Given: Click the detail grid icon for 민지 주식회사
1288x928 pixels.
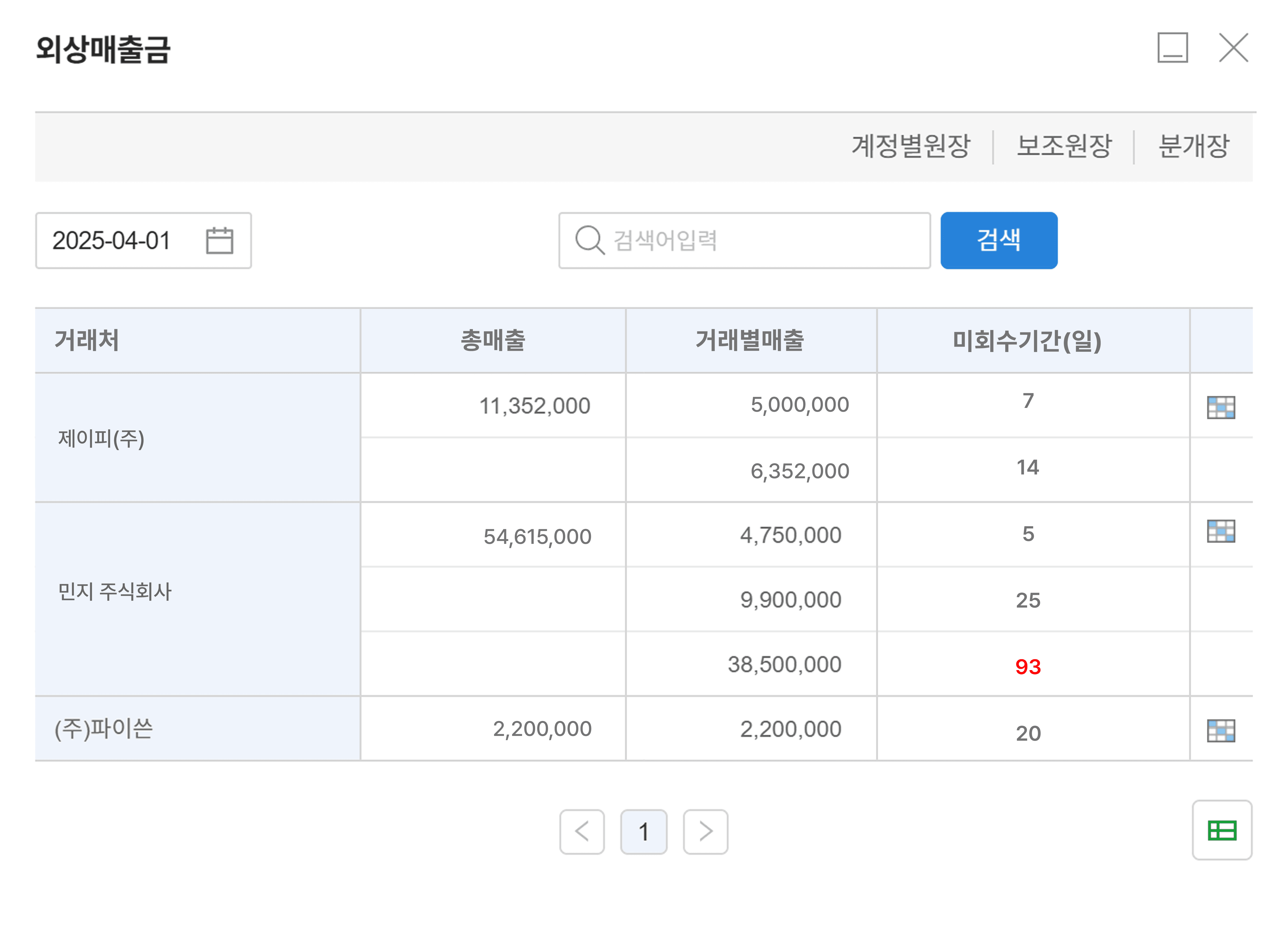Looking at the screenshot, I should (1220, 531).
